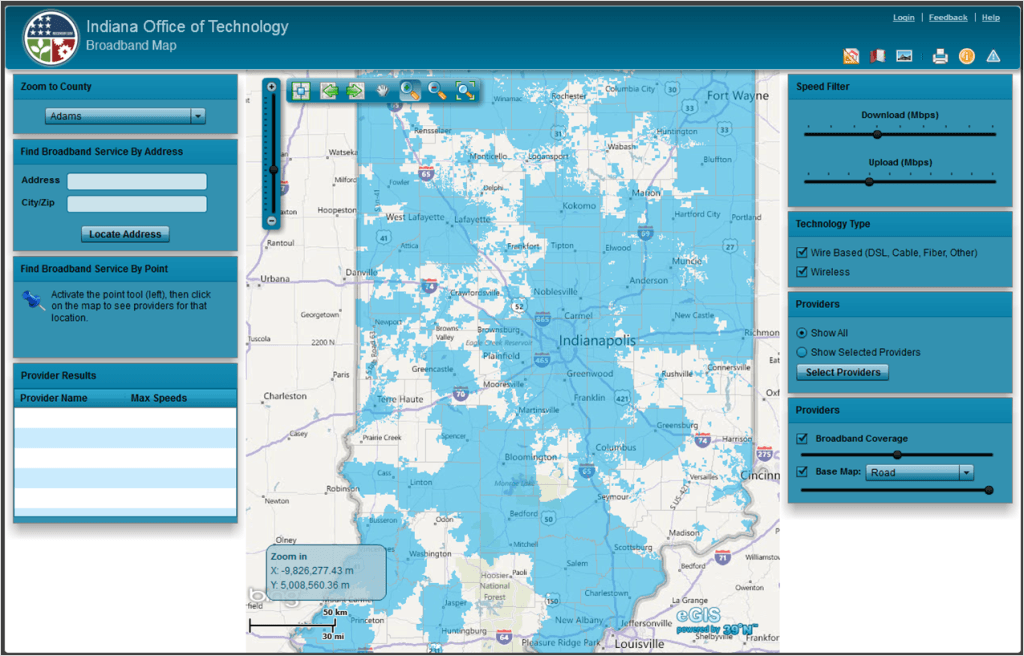
Task: Click the Louisville label on the map
Action: click(x=639, y=644)
